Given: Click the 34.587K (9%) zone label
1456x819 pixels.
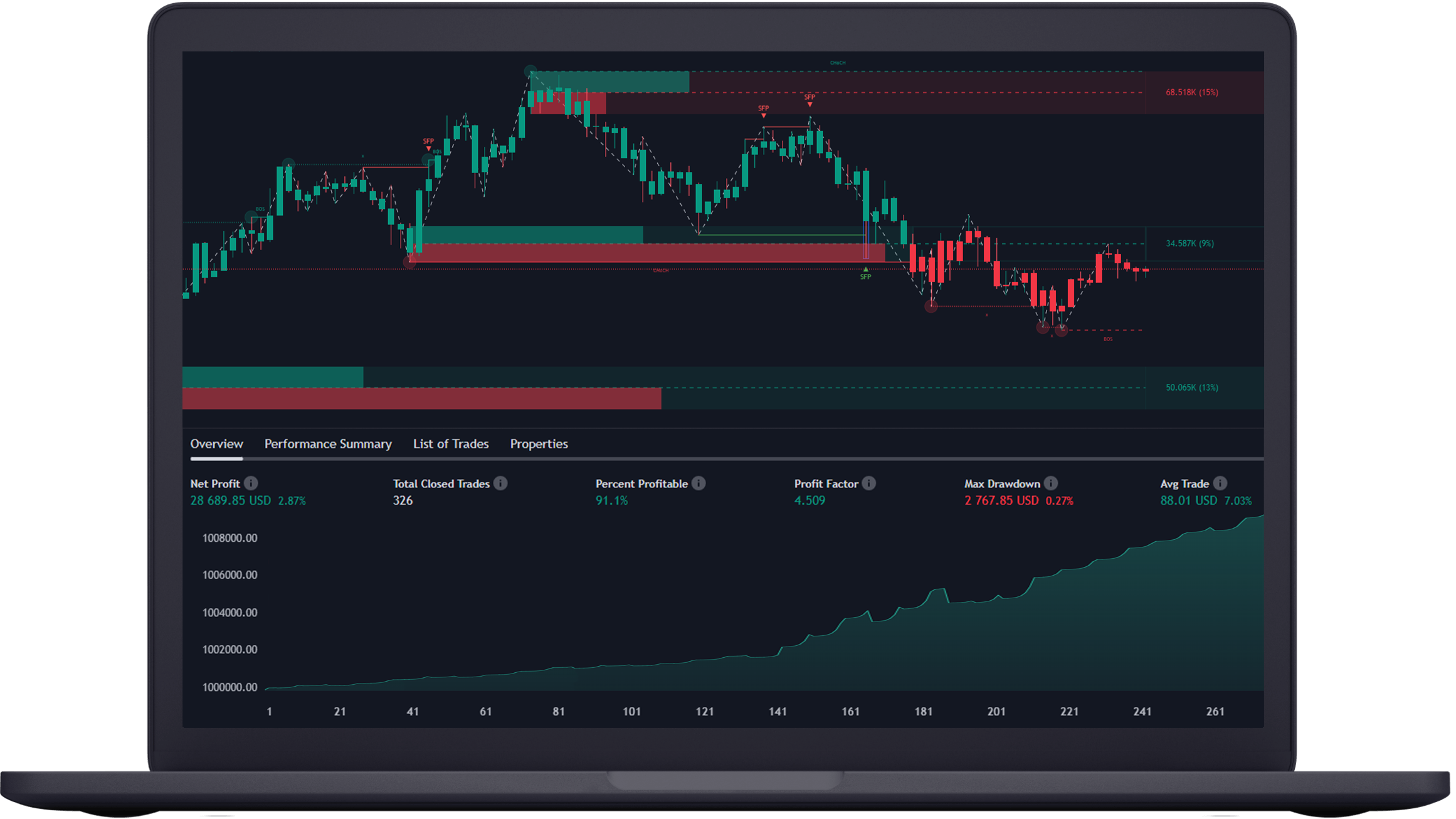Looking at the screenshot, I should [1190, 243].
